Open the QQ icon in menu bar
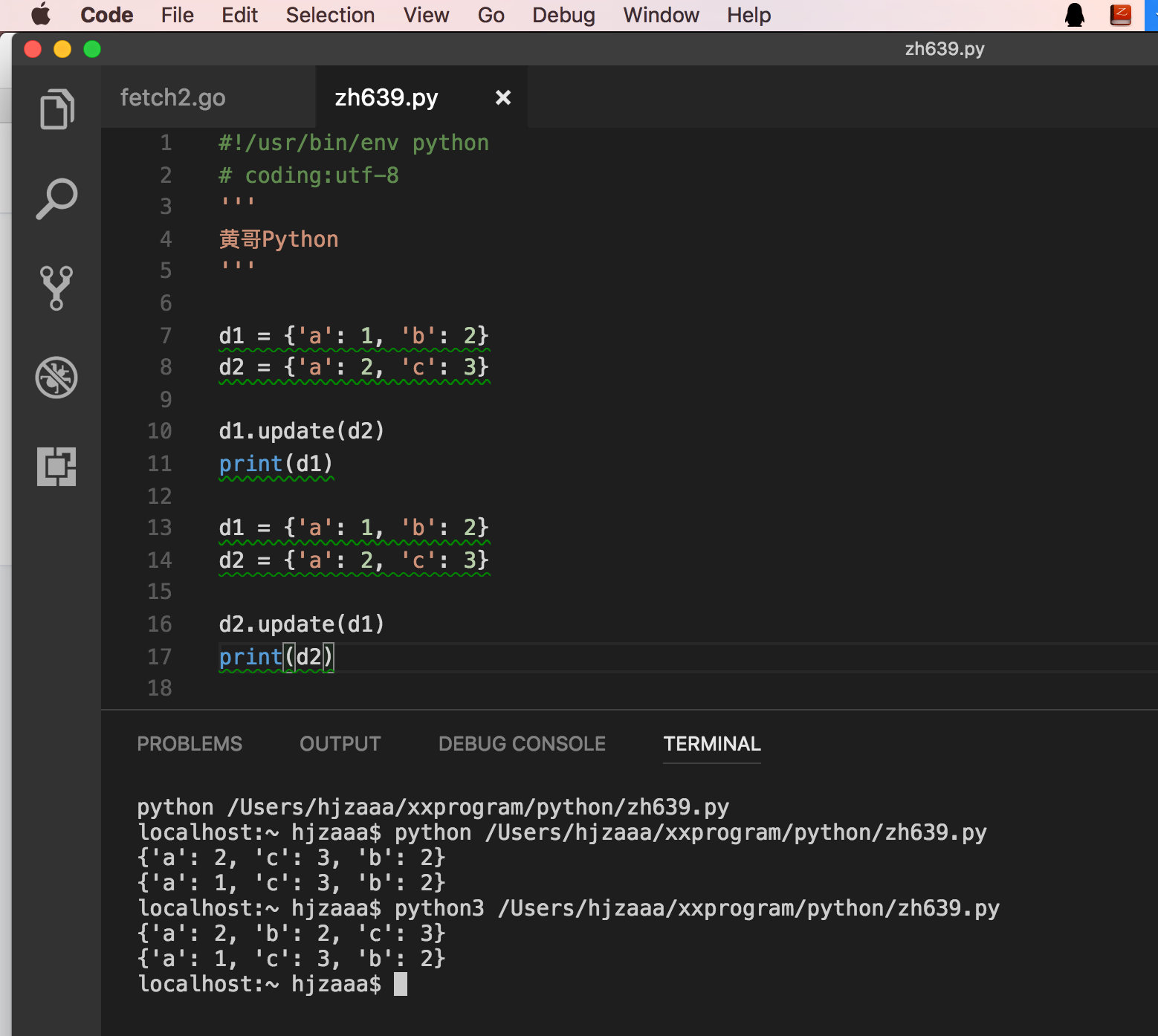The width and height of the screenshot is (1158, 1036). pyautogui.click(x=1075, y=14)
